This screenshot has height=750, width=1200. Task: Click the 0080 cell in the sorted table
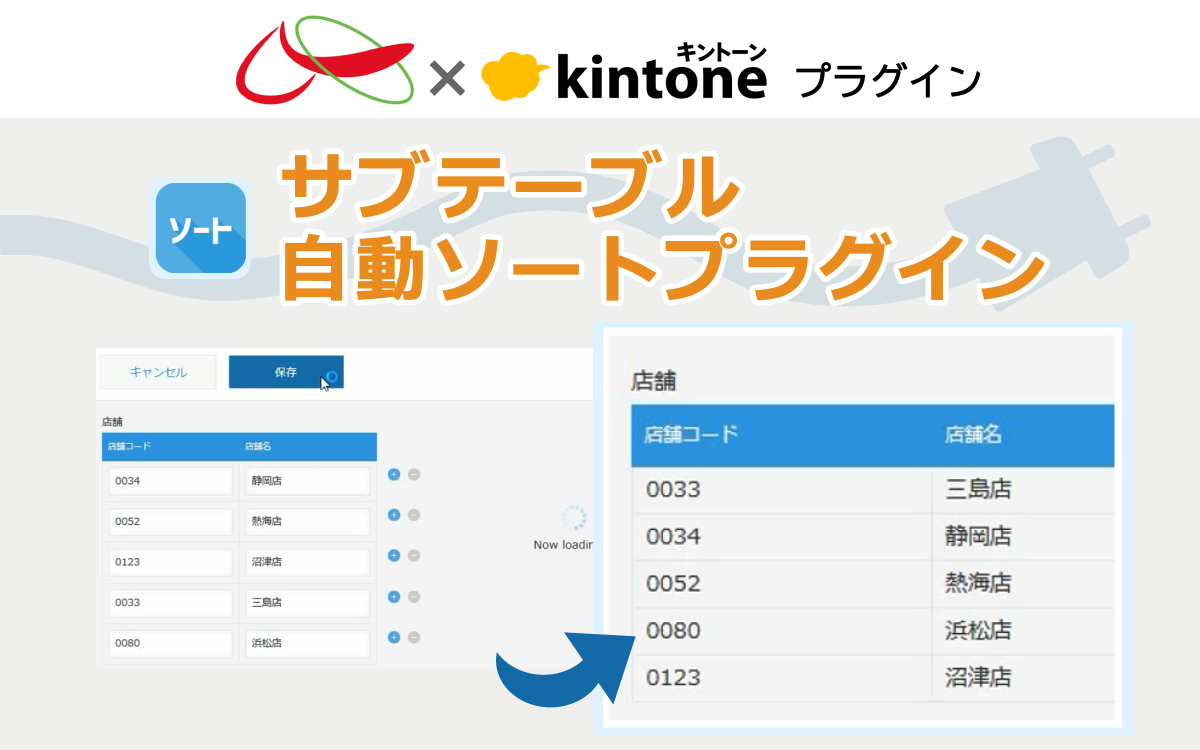[782, 631]
